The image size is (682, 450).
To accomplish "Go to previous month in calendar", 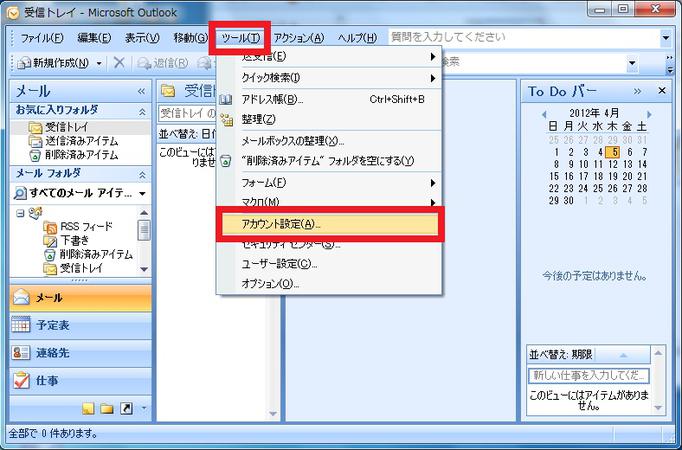I will click(544, 114).
